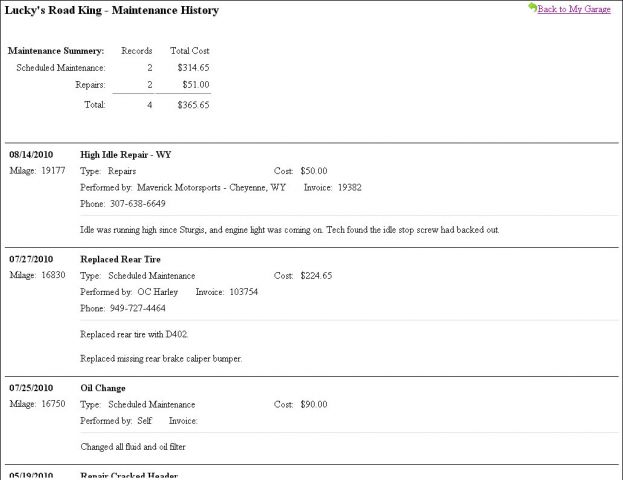Click the $224.65 cost value
This screenshot has height=480, width=623.
[x=316, y=276]
